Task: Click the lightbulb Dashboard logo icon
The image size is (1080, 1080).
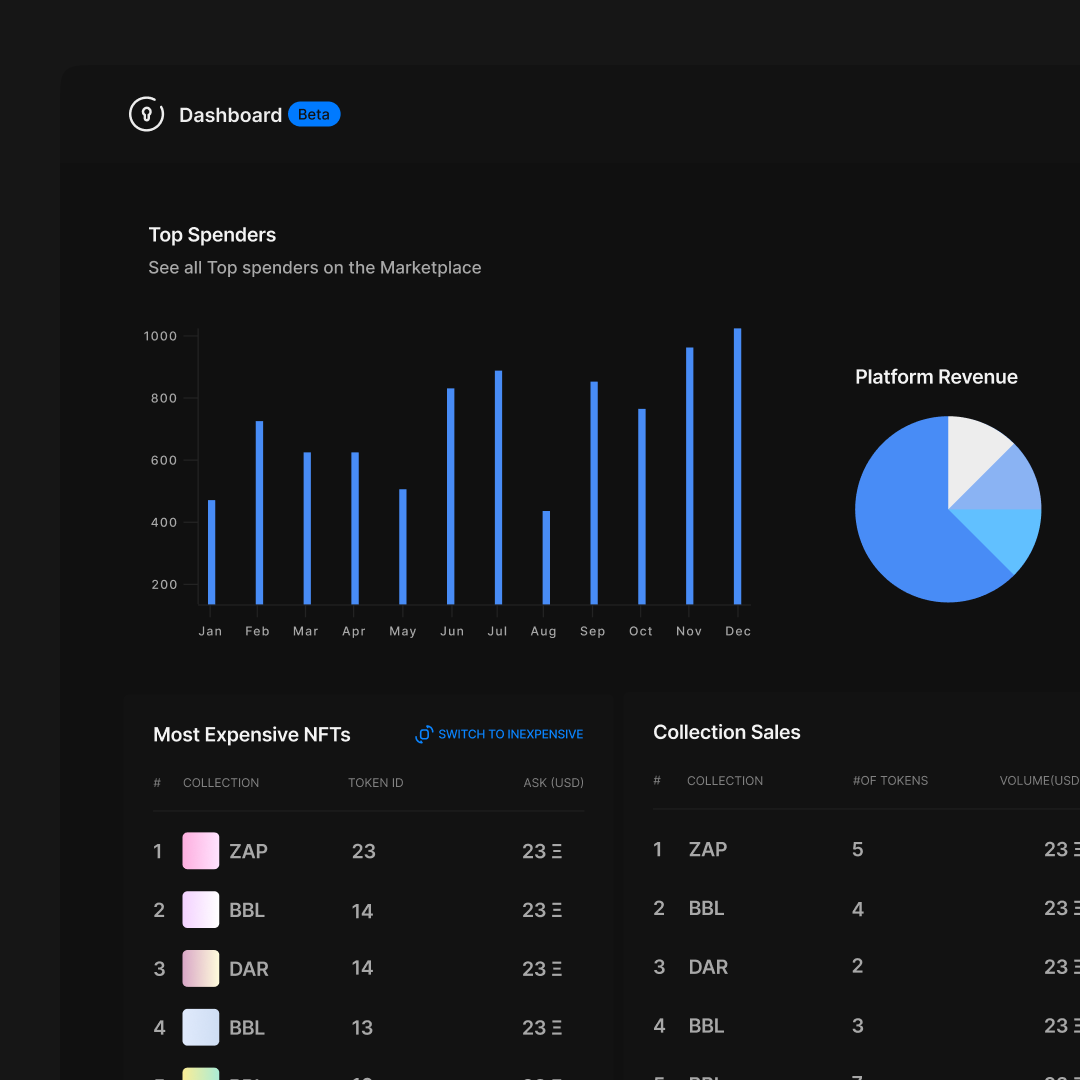Action: (x=146, y=114)
